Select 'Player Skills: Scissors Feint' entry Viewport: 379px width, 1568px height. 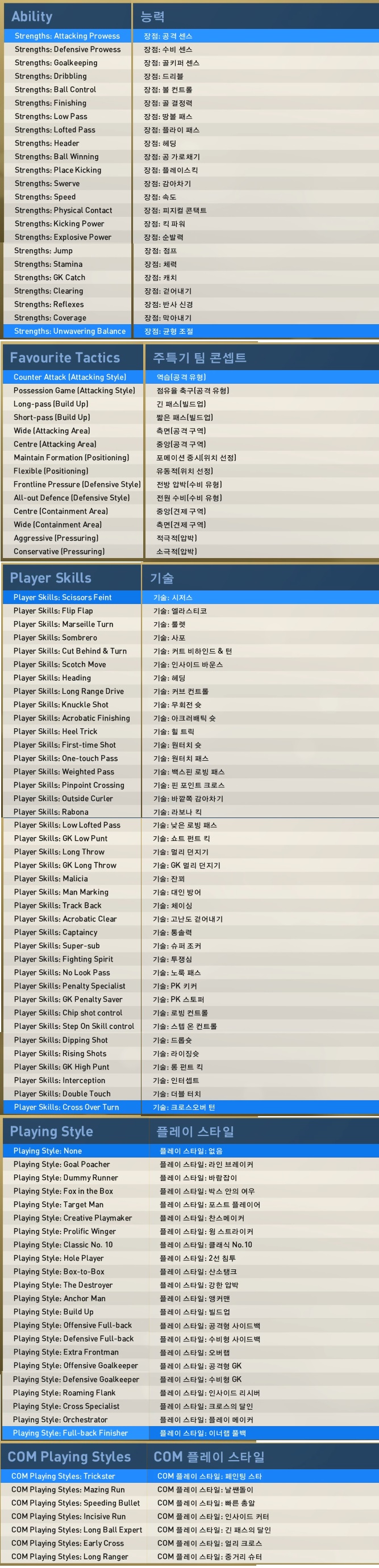pos(62,597)
